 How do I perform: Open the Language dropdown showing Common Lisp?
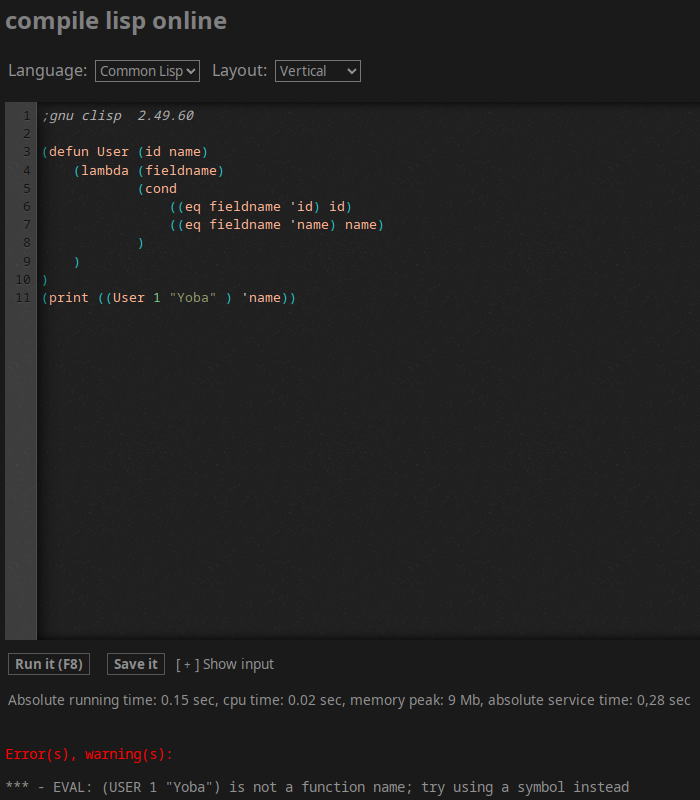[x=147, y=71]
